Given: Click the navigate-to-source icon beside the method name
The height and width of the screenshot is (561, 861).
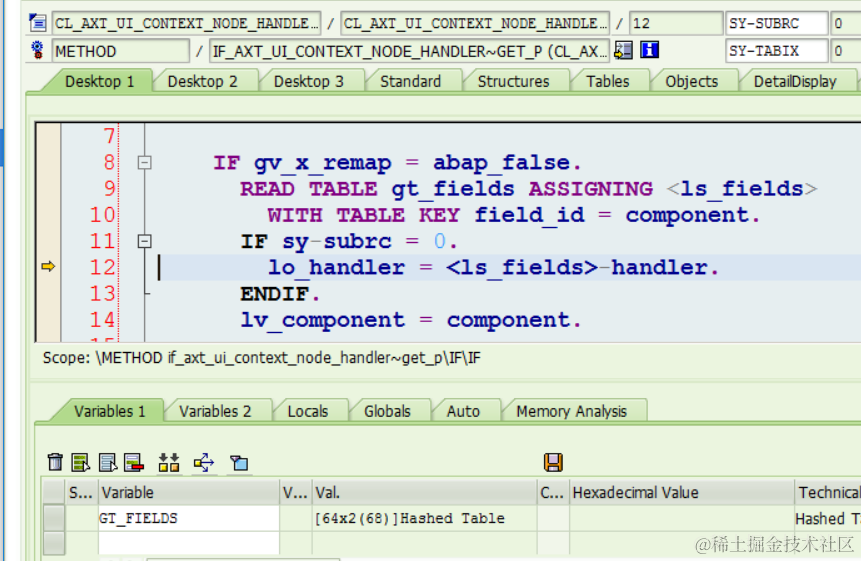Looking at the screenshot, I should tap(623, 51).
